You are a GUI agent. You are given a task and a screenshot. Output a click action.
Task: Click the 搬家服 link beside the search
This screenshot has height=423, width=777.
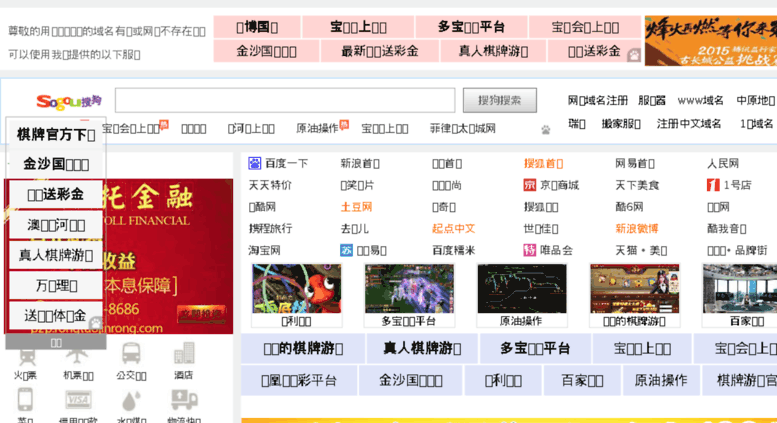[x=621, y=124]
